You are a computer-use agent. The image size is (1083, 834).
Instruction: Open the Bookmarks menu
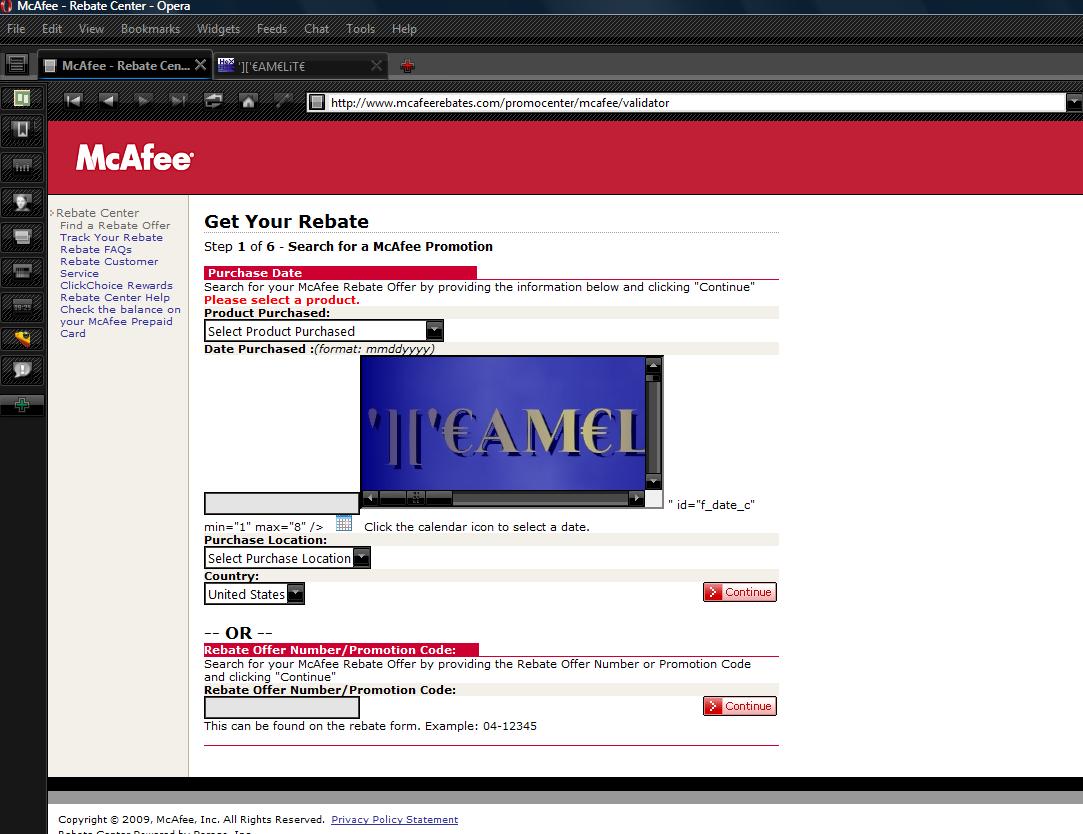point(151,29)
